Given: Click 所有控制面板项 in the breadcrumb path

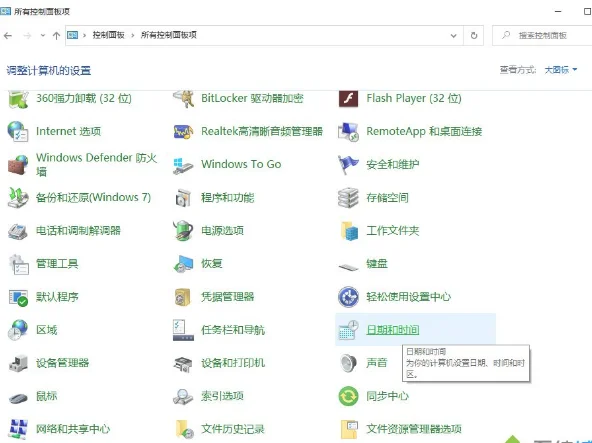Looking at the screenshot, I should point(169,35).
